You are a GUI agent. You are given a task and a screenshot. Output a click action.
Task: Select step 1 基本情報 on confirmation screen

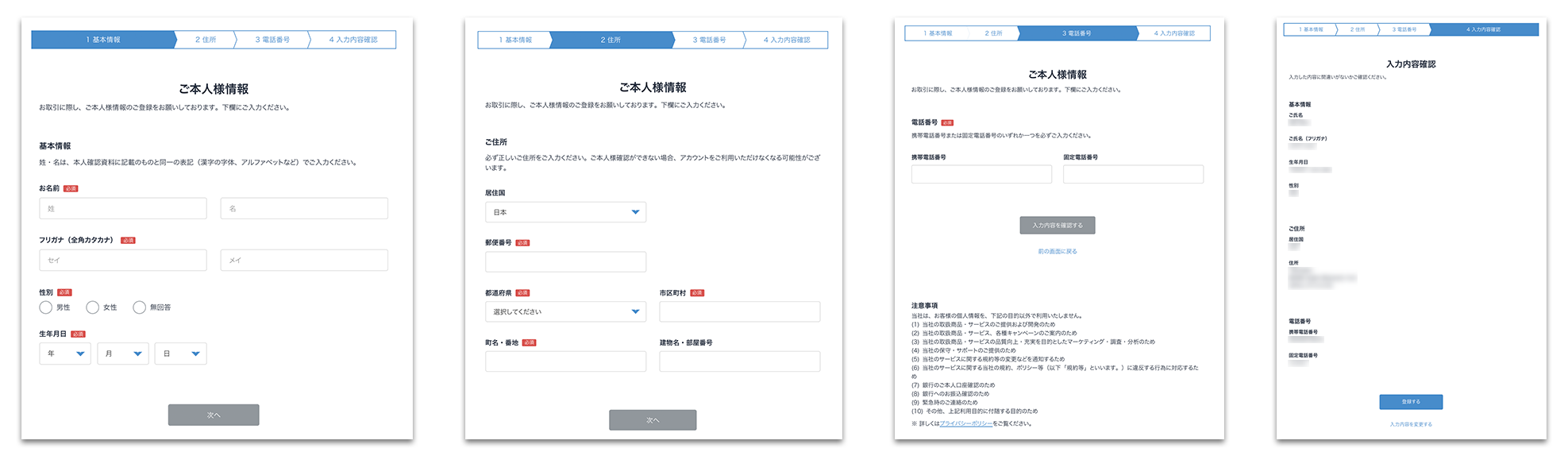pos(1311,29)
